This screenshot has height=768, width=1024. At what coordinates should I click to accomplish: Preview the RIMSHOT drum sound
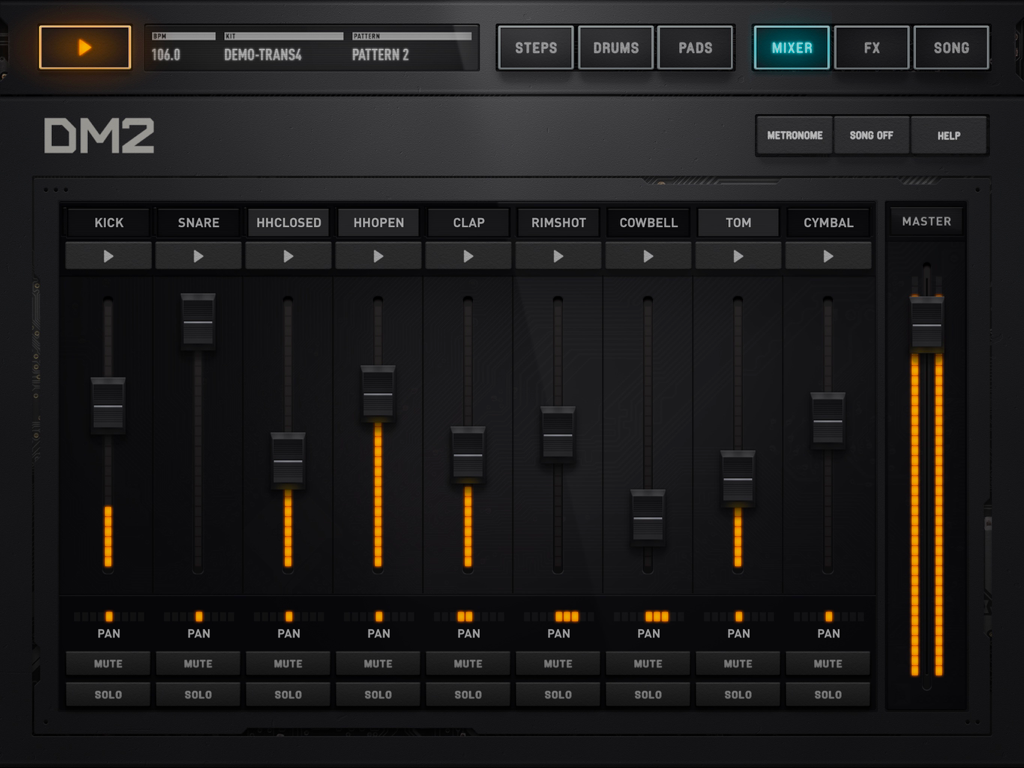[x=558, y=255]
